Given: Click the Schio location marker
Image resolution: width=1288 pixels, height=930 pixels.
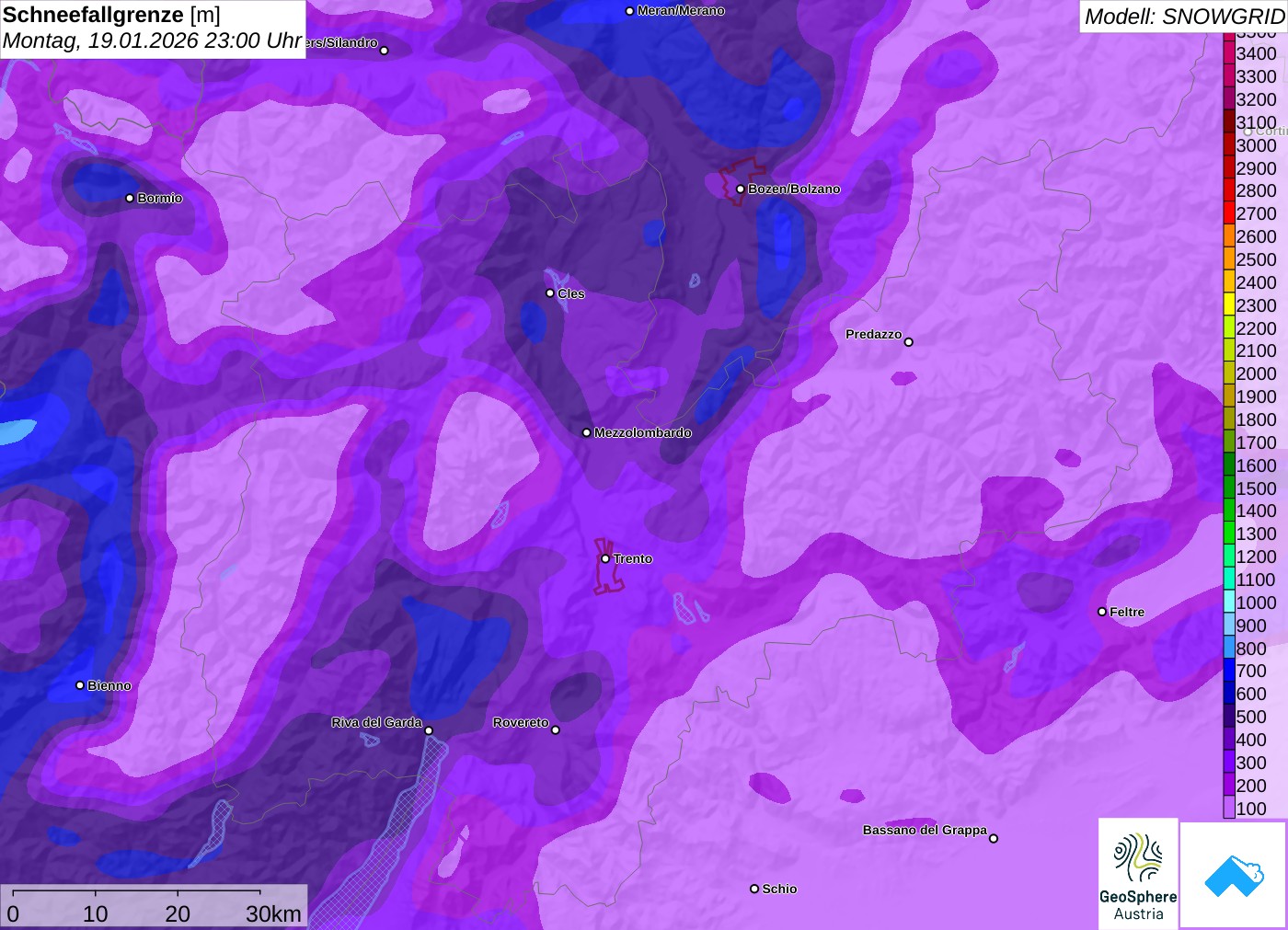Looking at the screenshot, I should pos(754,889).
